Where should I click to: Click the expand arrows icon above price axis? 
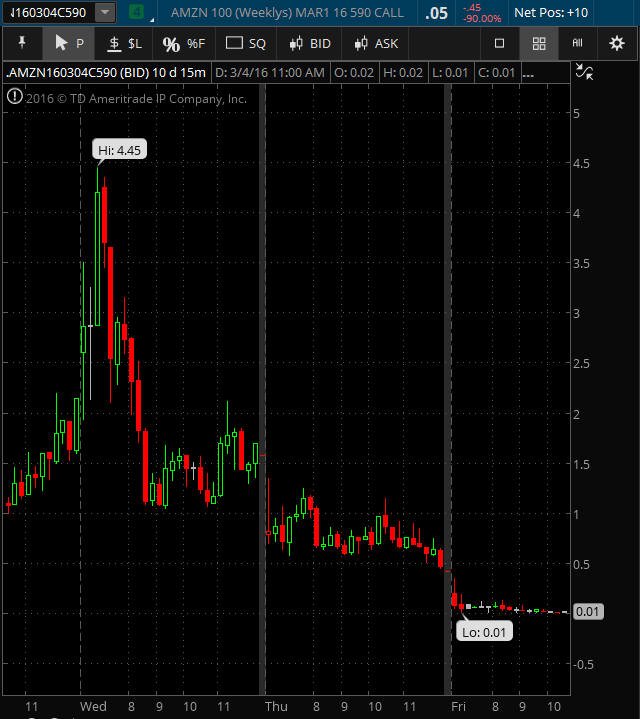click(584, 72)
